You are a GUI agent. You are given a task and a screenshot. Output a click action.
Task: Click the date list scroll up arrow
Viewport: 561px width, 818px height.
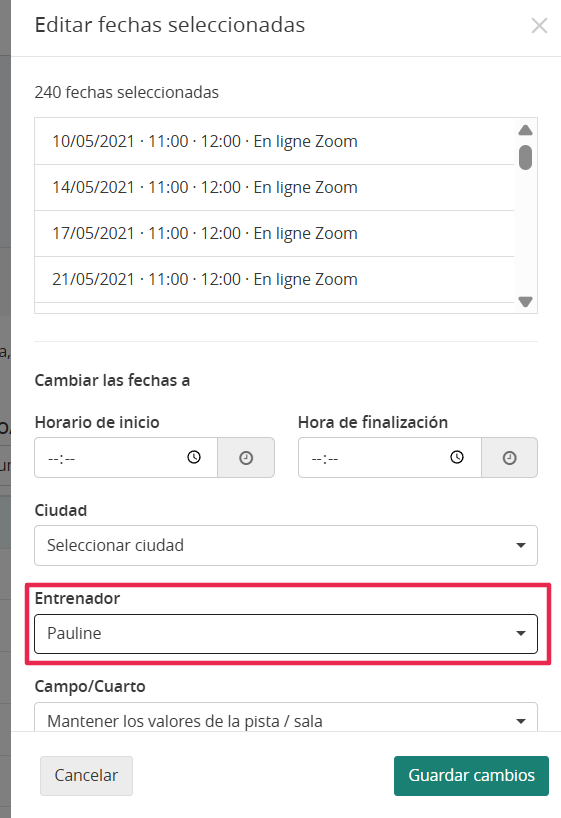526,130
